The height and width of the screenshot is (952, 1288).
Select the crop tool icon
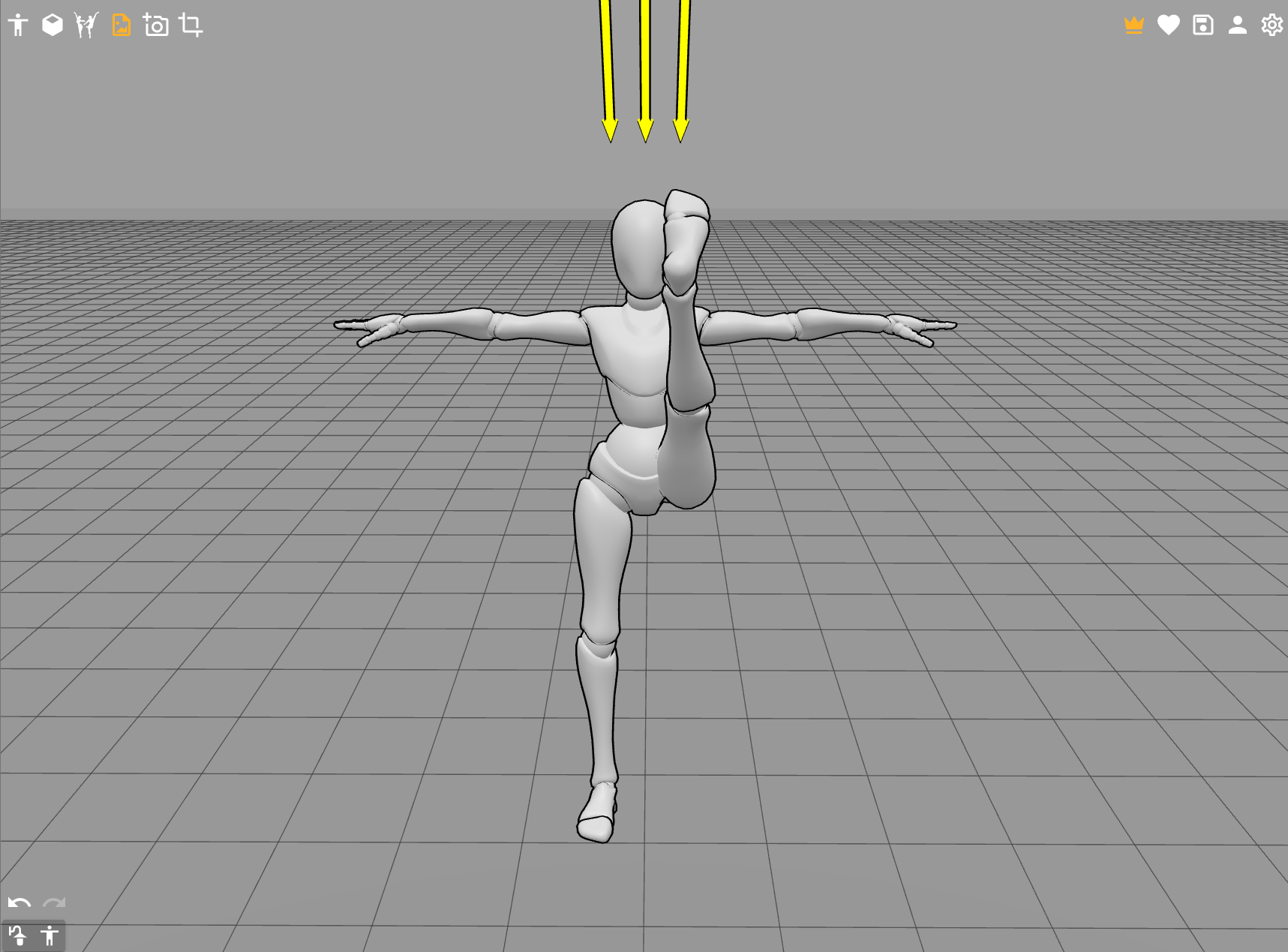[191, 26]
